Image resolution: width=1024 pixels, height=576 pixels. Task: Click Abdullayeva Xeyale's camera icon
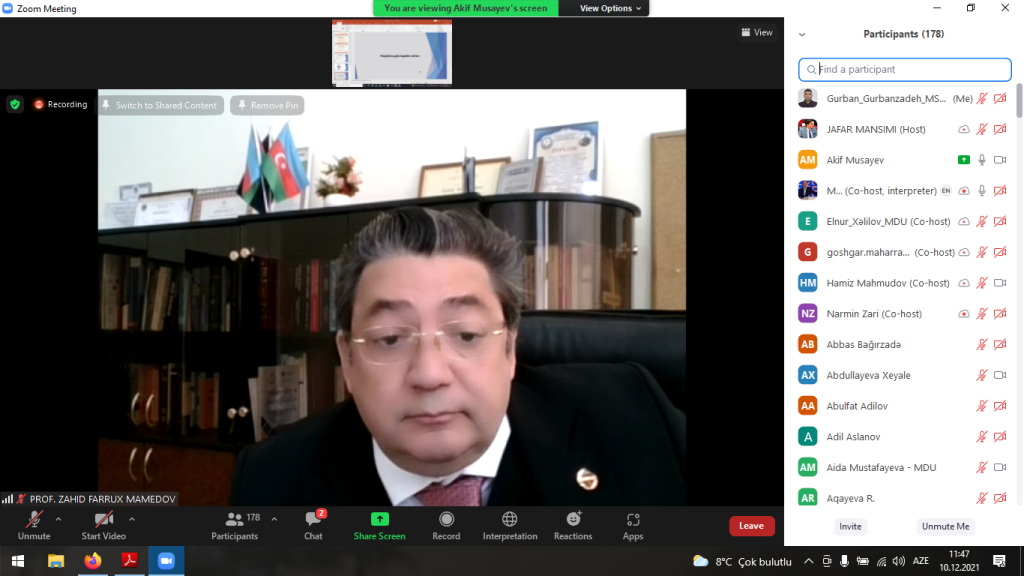pos(1000,375)
